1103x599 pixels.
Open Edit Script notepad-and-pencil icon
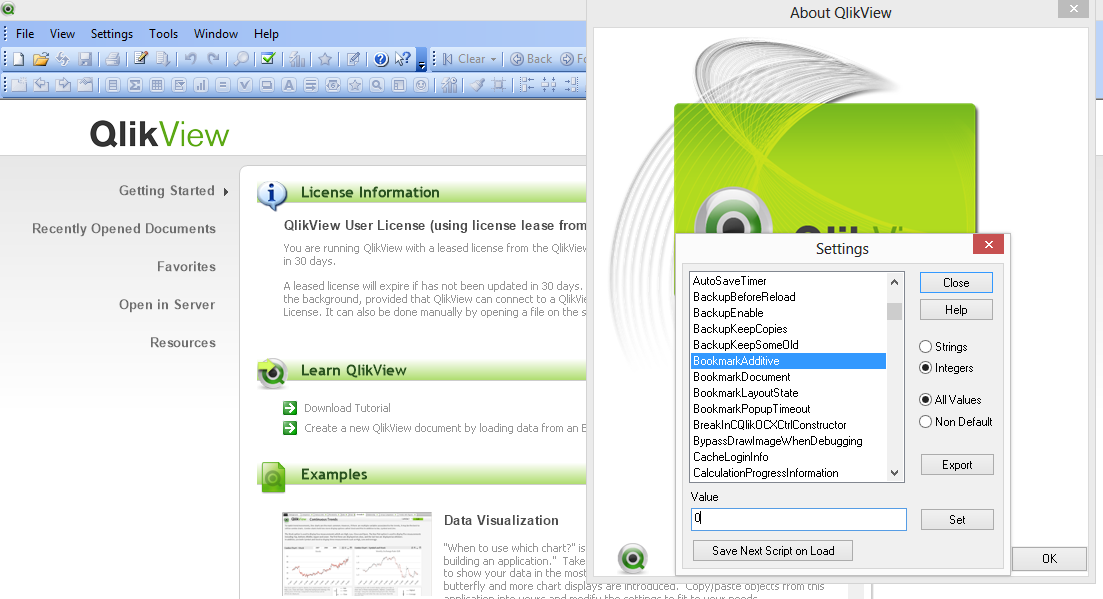(141, 59)
